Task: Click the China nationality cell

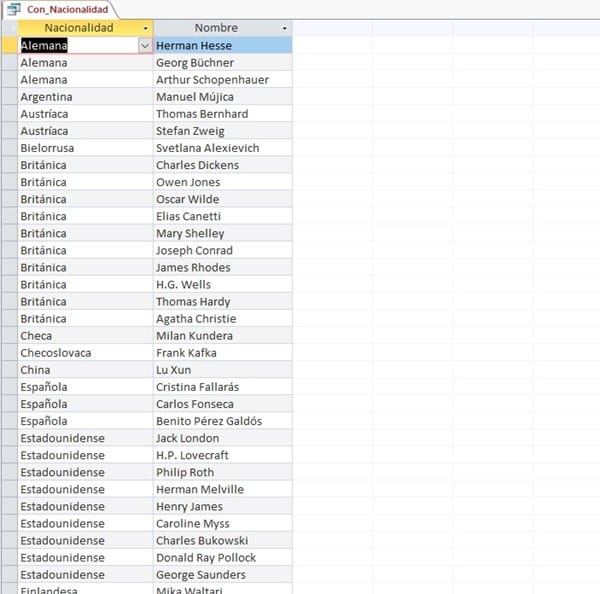Action: (85, 370)
